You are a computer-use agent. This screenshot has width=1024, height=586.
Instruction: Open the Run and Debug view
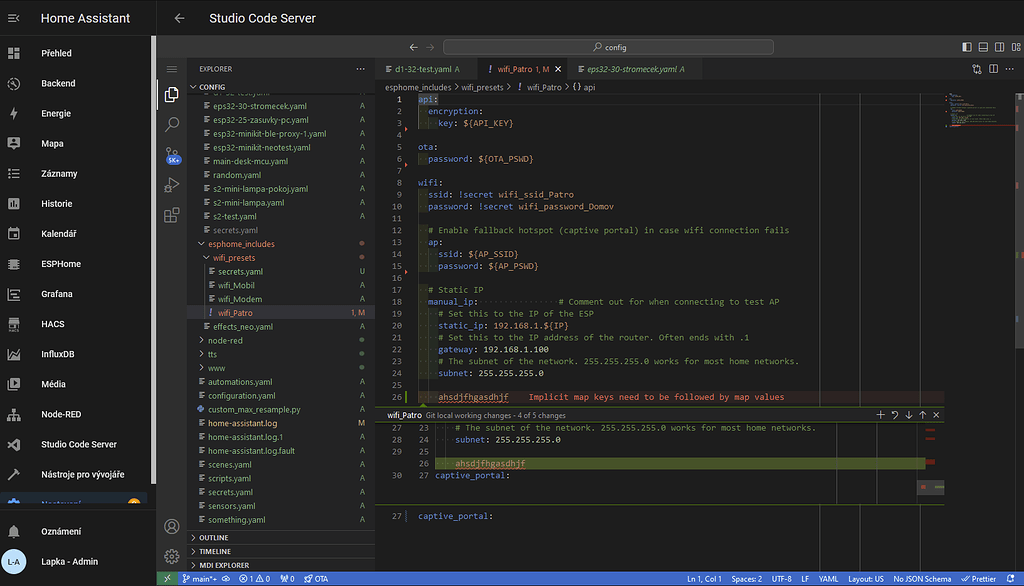click(x=172, y=185)
